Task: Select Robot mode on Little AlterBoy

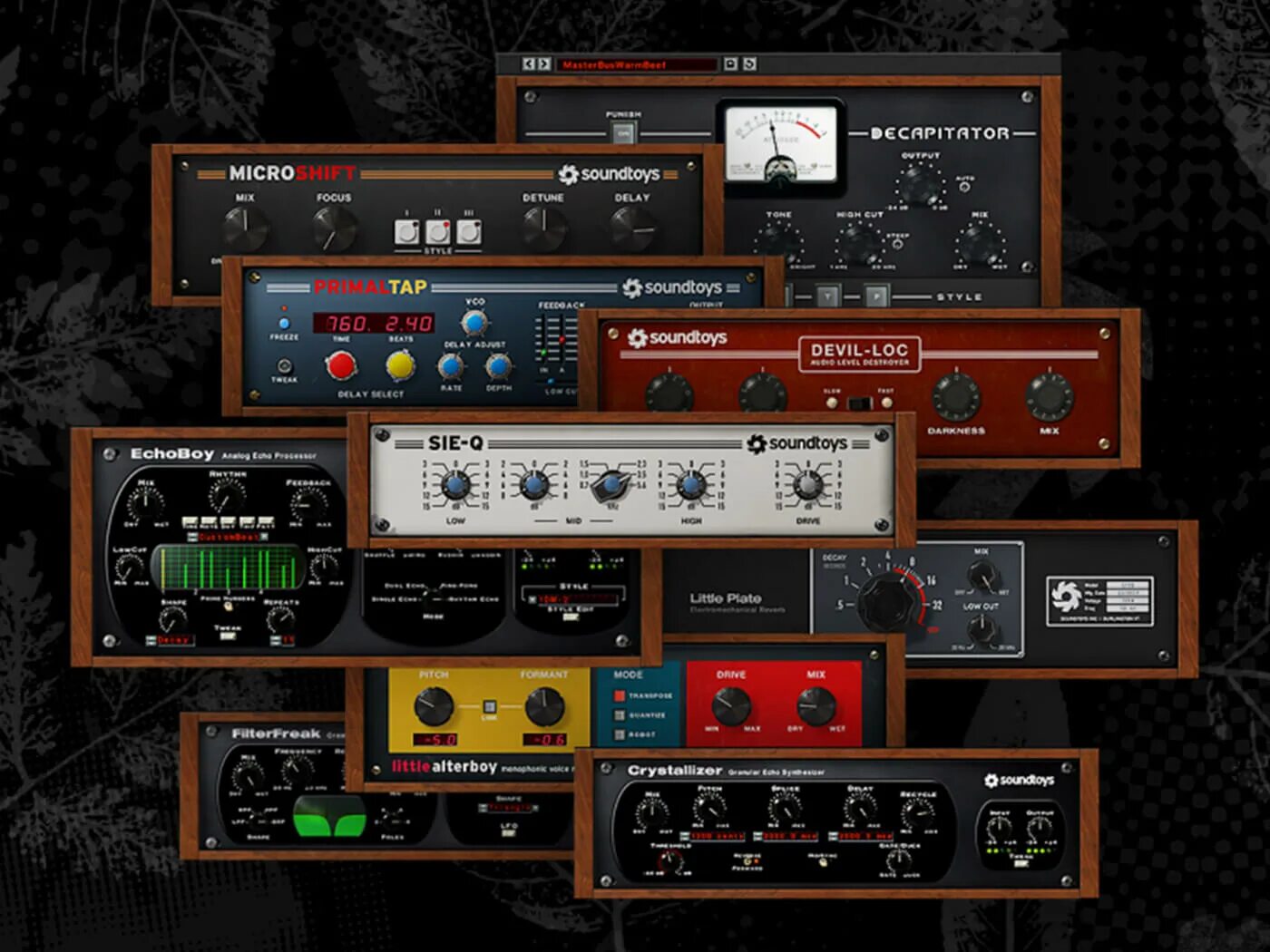Action: coord(620,735)
